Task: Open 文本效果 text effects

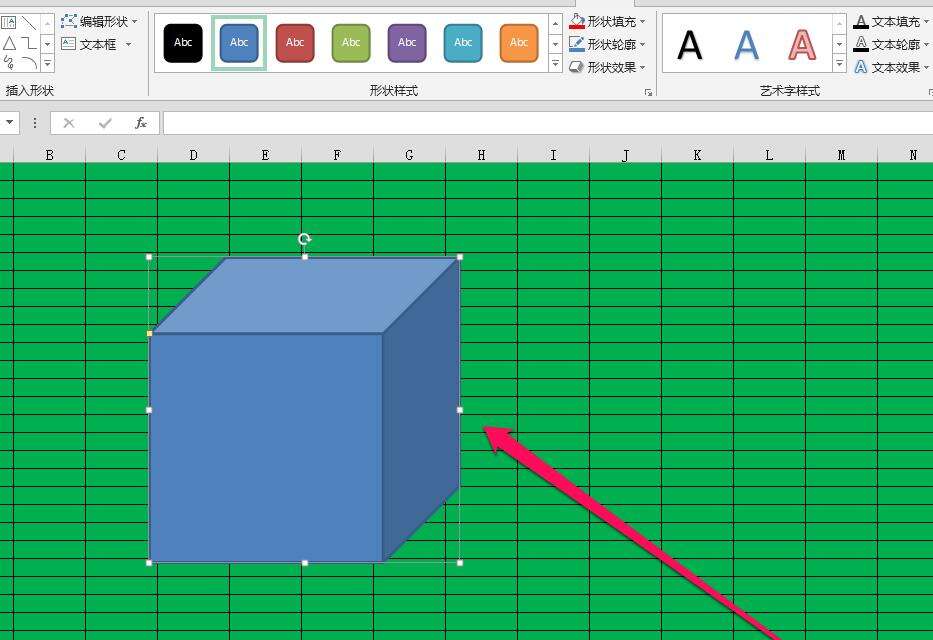Action: point(891,67)
